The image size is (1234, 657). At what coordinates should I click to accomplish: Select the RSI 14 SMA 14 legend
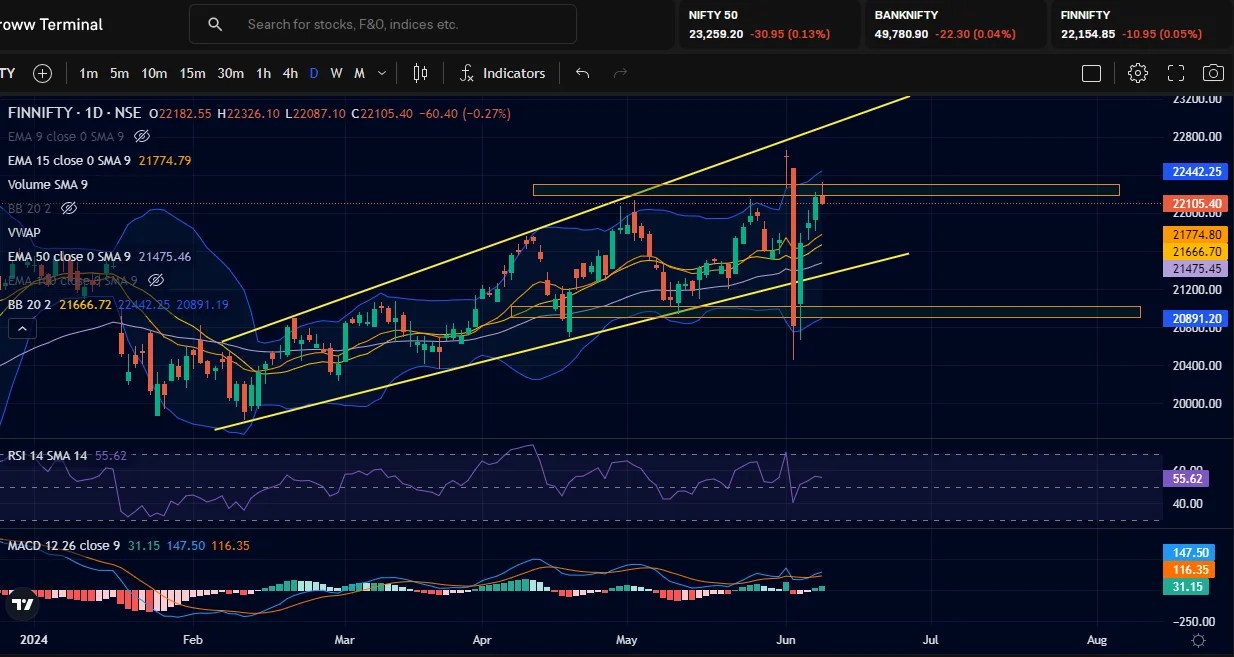[48, 455]
